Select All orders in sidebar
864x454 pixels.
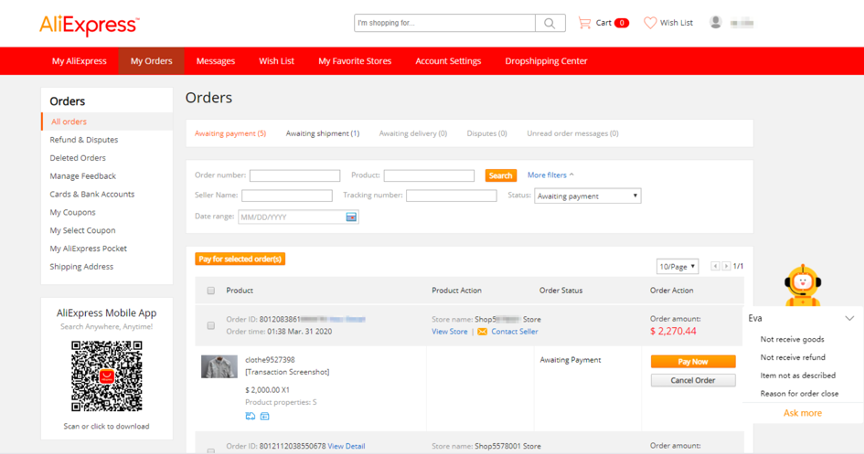(x=69, y=122)
